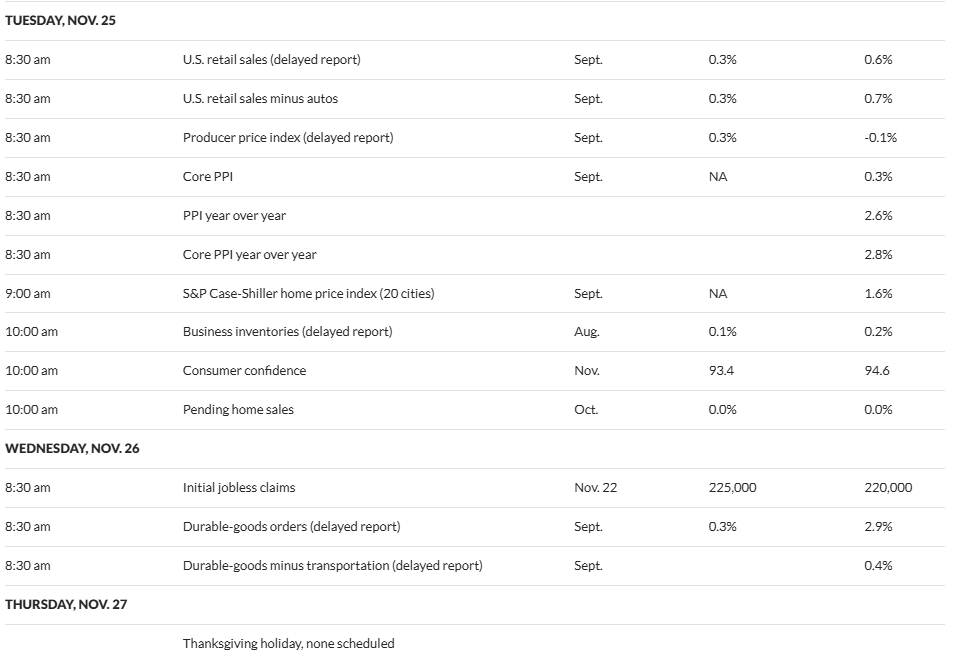This screenshot has width=958, height=661.
Task: Click the Wednesday, Nov. 26 header
Action: [x=72, y=449]
